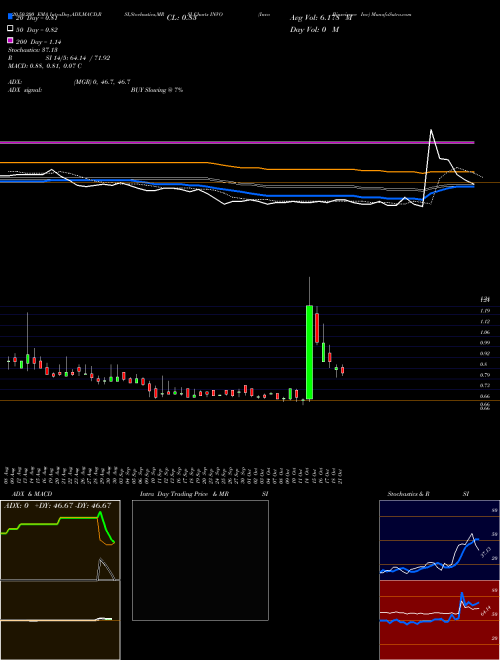This screenshot has width=500, height=660.
Task: Click the large green breakout candlestick
Action: coord(309,352)
